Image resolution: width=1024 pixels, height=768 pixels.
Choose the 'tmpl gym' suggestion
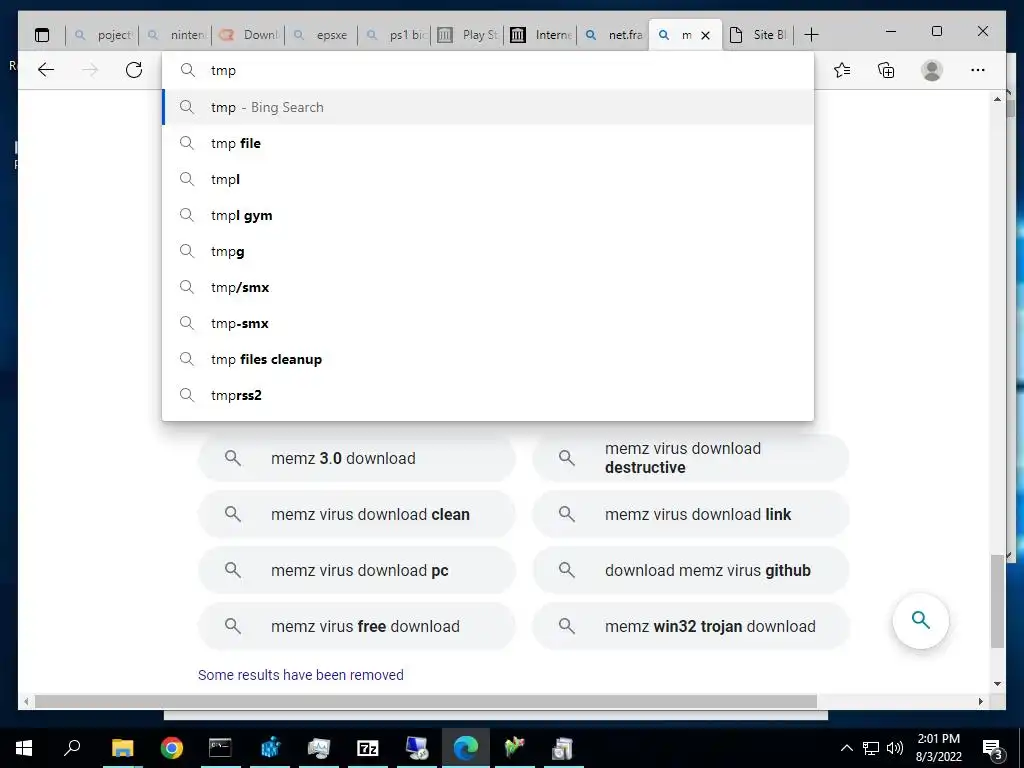pos(488,215)
